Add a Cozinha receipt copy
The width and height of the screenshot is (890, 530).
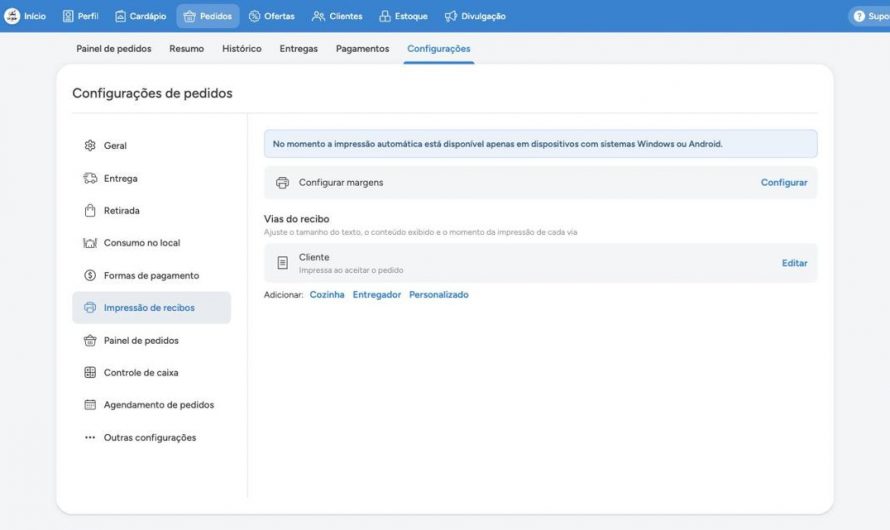(x=327, y=295)
